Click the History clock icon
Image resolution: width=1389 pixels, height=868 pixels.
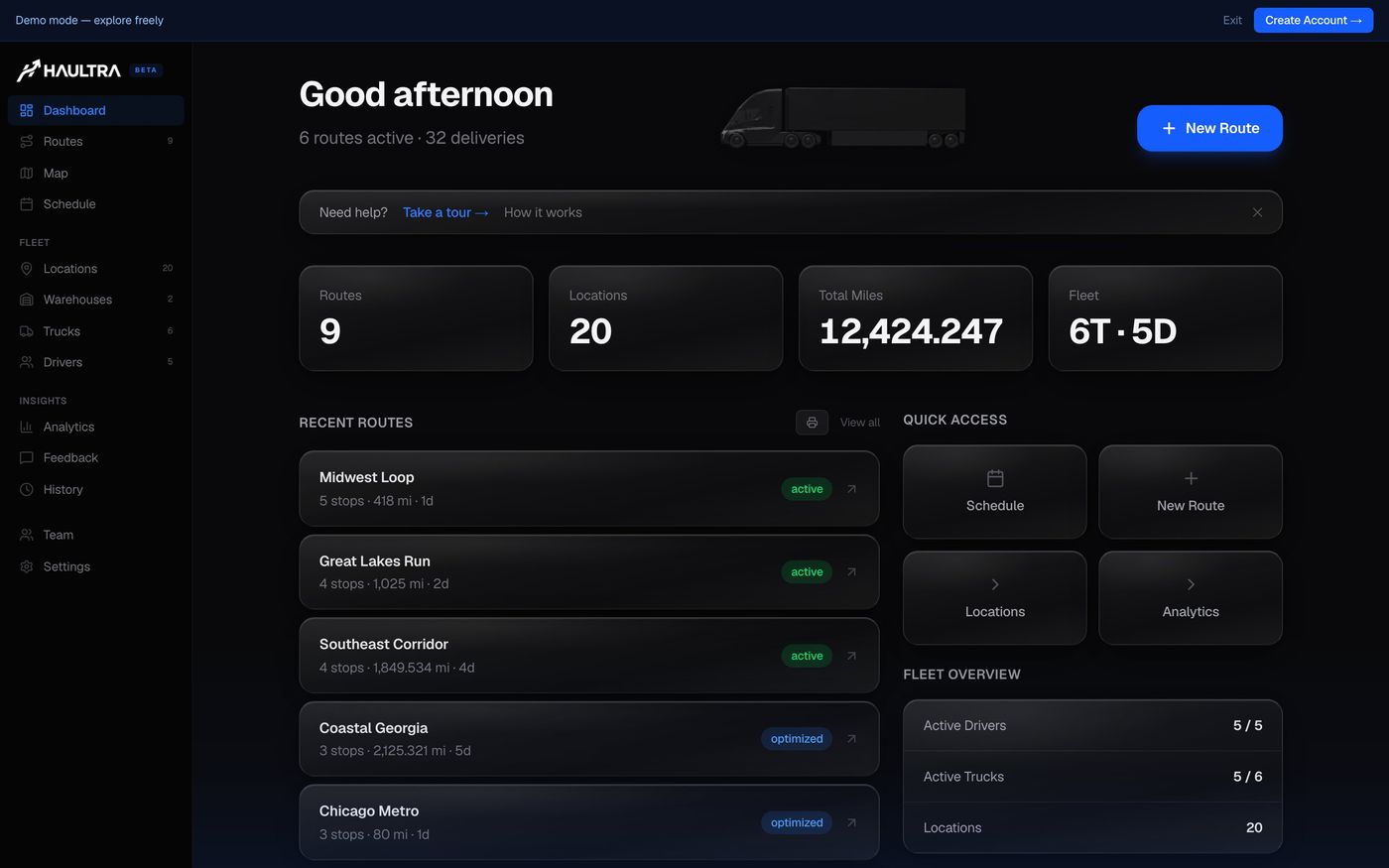[x=27, y=489]
